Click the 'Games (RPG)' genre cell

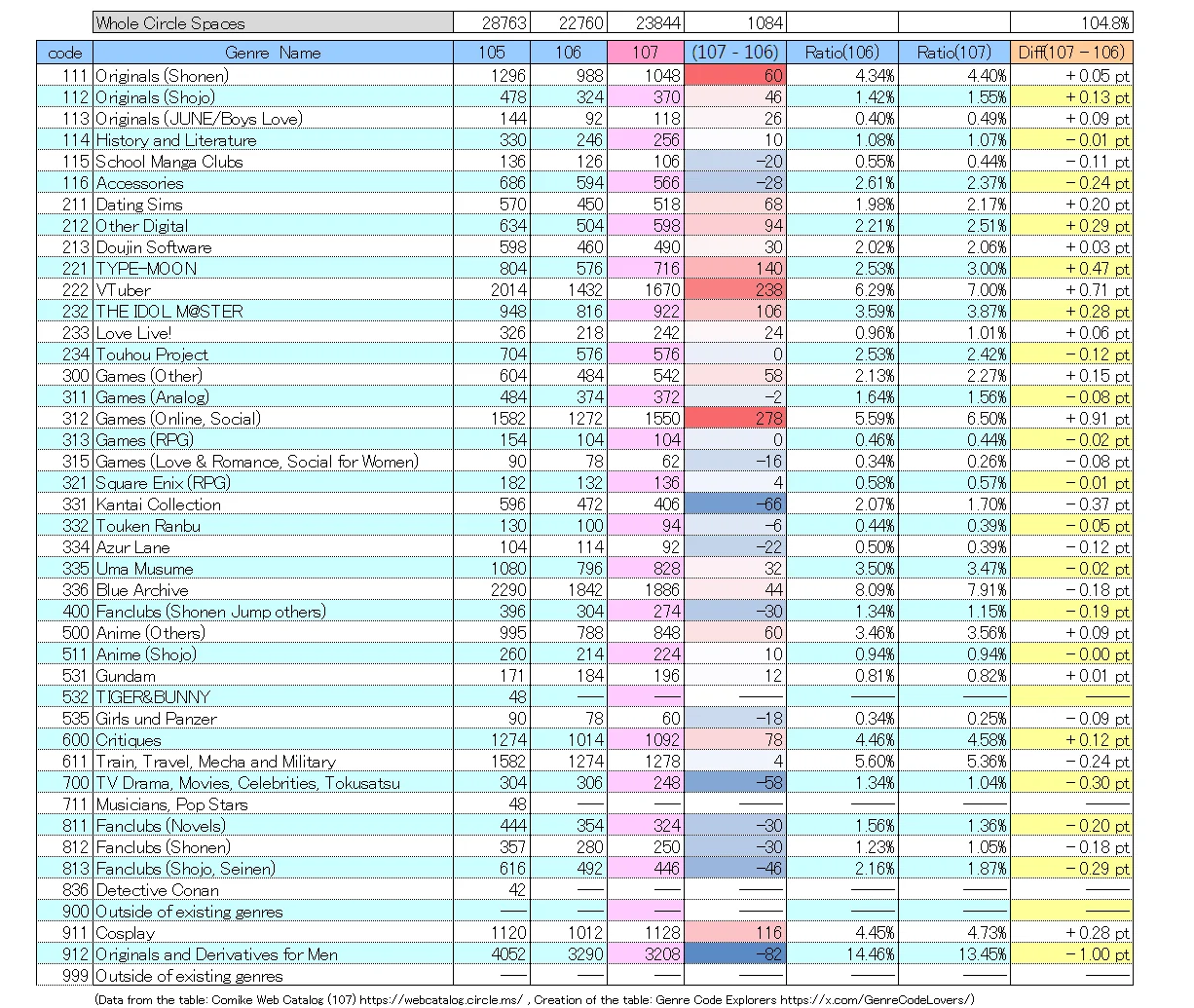(273, 440)
